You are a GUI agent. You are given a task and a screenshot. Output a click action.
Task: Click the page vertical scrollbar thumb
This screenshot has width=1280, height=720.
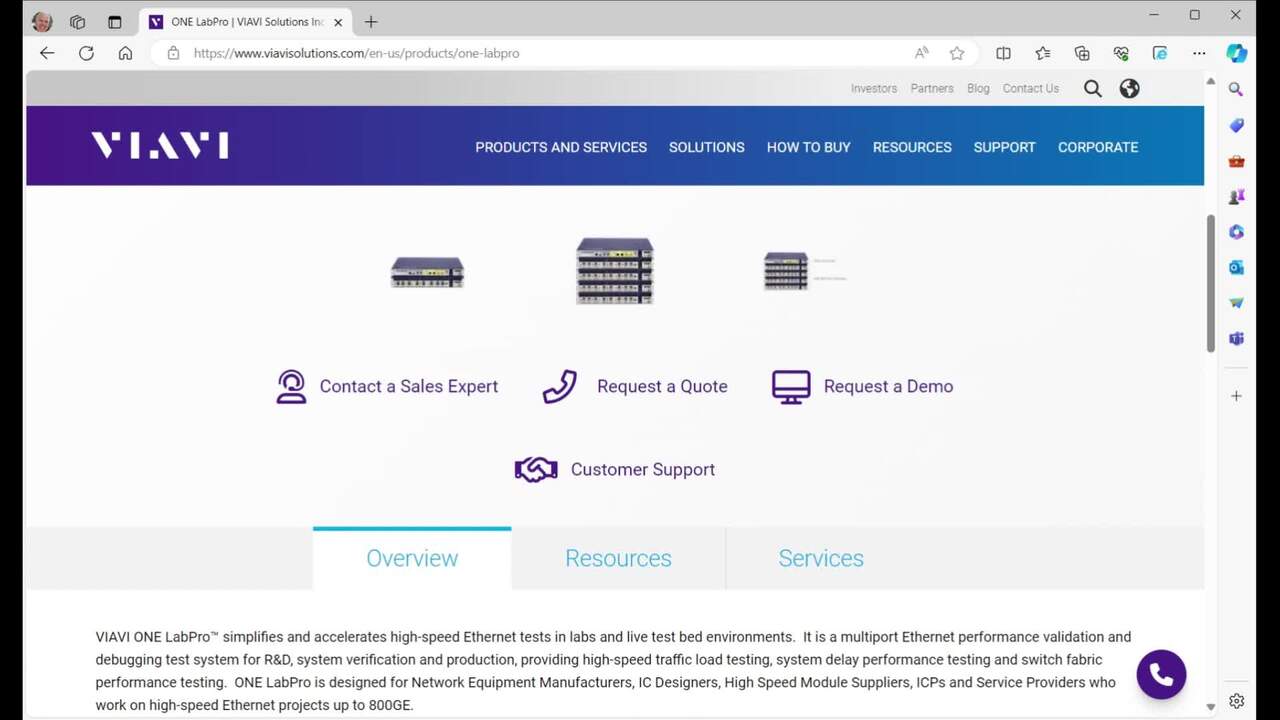(1210, 282)
